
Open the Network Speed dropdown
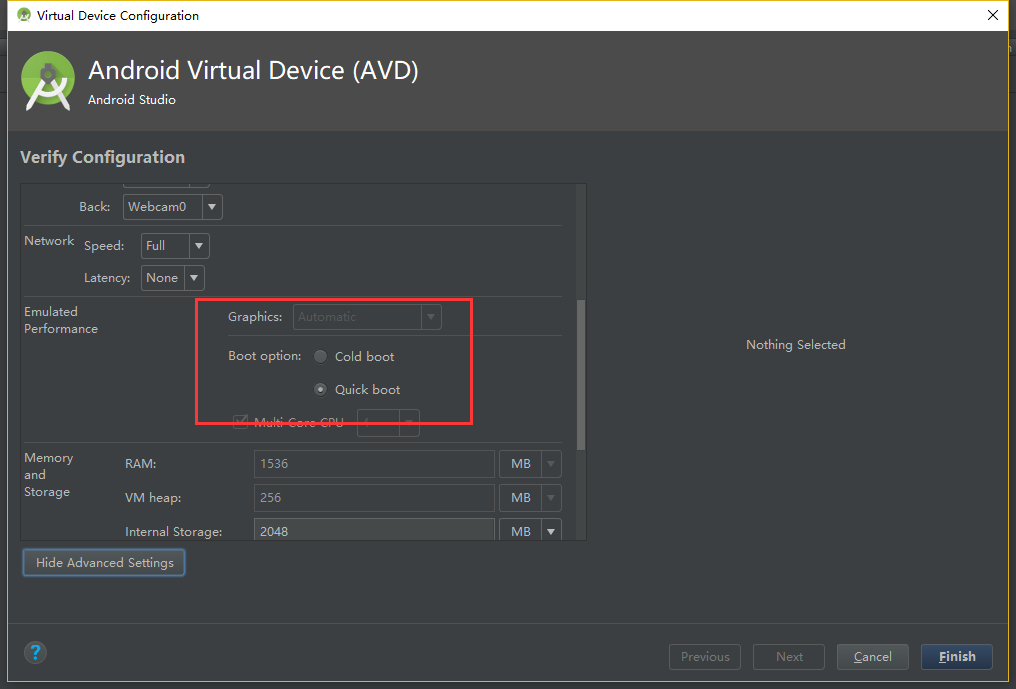point(175,246)
